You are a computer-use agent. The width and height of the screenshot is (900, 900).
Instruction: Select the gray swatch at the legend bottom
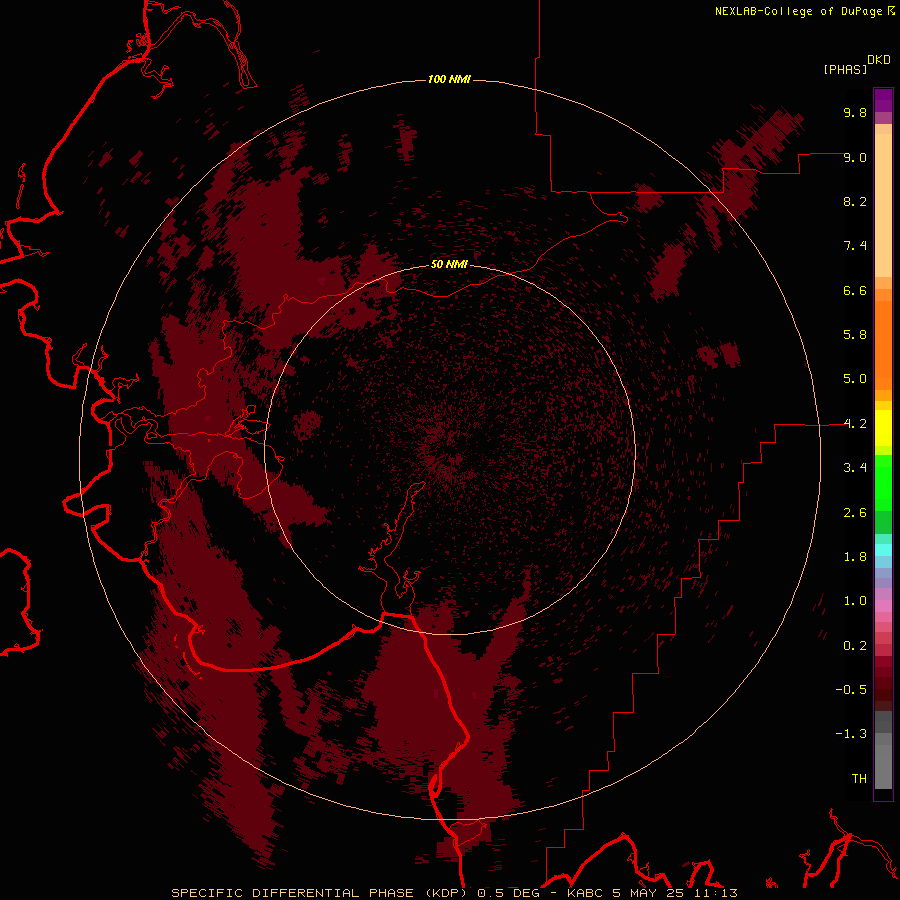click(883, 766)
